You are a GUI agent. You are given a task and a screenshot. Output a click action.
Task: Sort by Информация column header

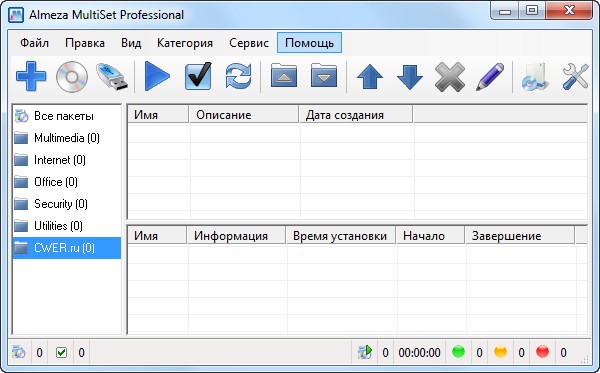pyautogui.click(x=236, y=236)
